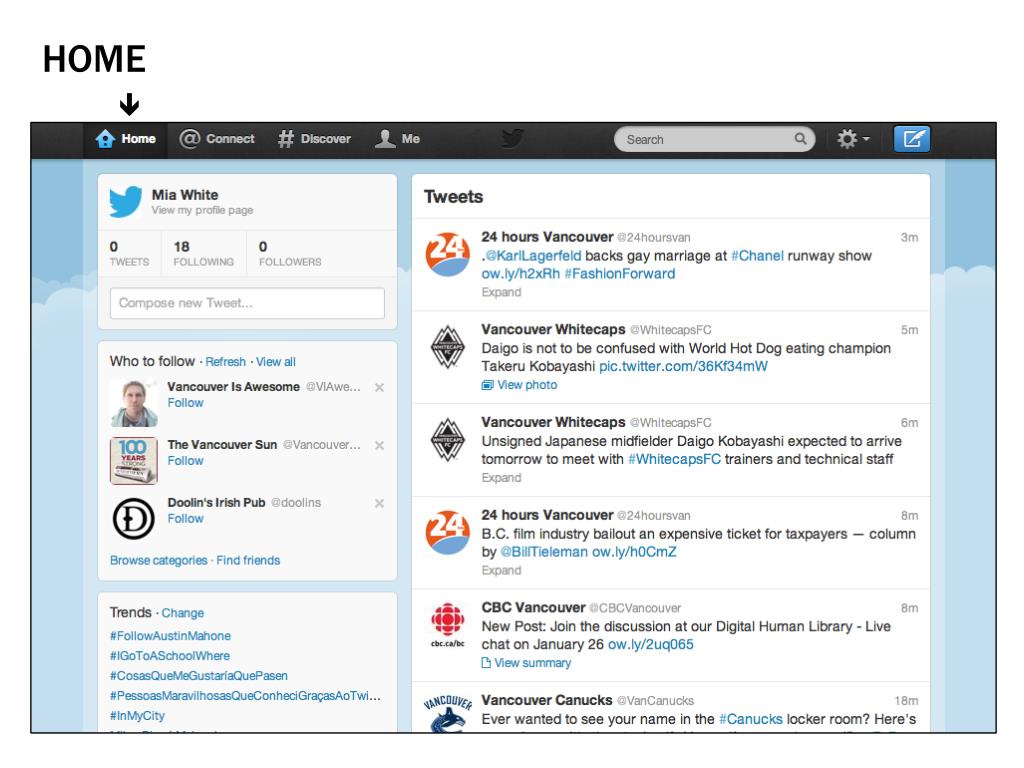Open the Vancouver Canucks account name

[547, 700]
